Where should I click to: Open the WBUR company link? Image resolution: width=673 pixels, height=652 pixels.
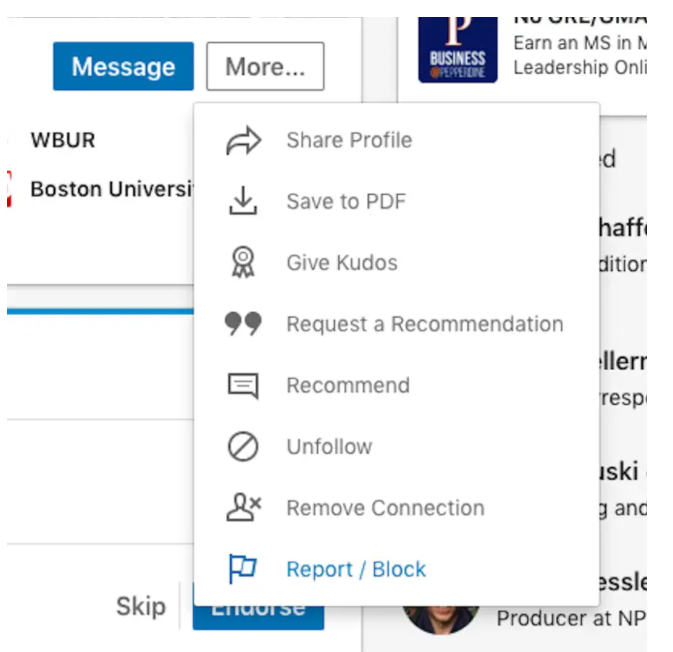(63, 140)
